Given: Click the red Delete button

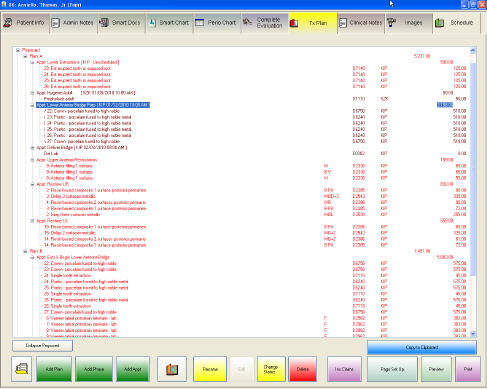Looking at the screenshot, I should tap(302, 369).
